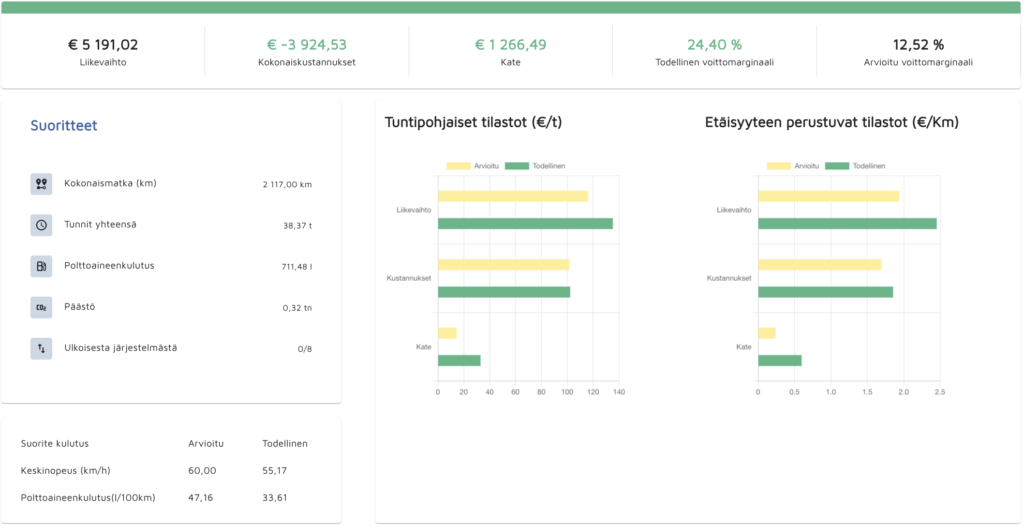Click the Todellinen voittomarginaali 24,40 % value

point(714,45)
